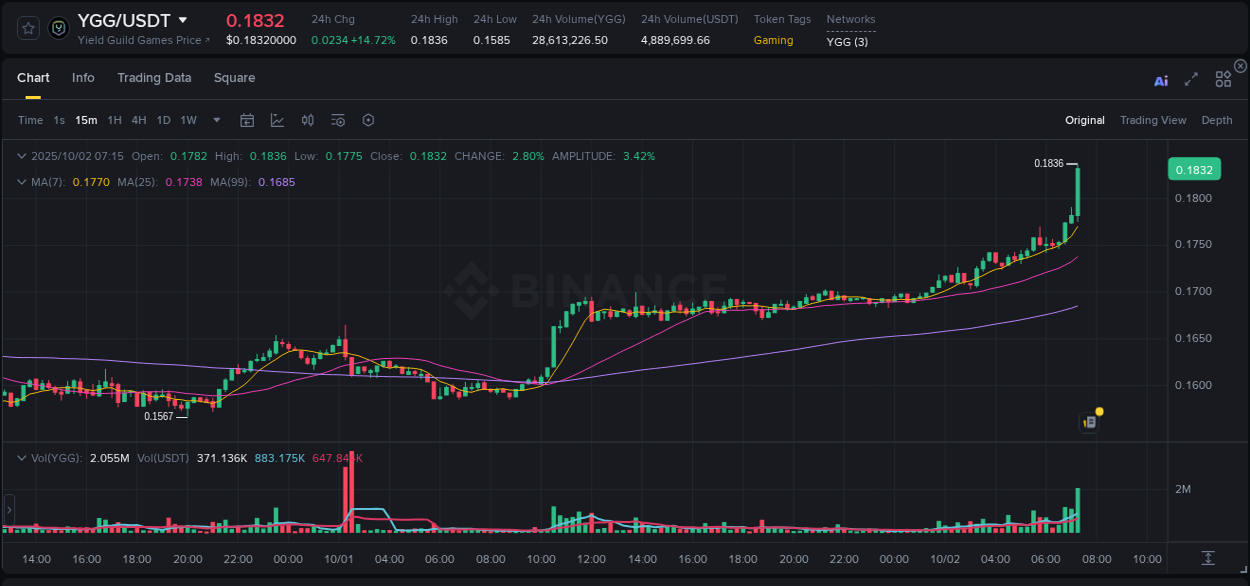Open chart settings via the hexagon gear icon
Image resolution: width=1250 pixels, height=586 pixels.
click(368, 120)
